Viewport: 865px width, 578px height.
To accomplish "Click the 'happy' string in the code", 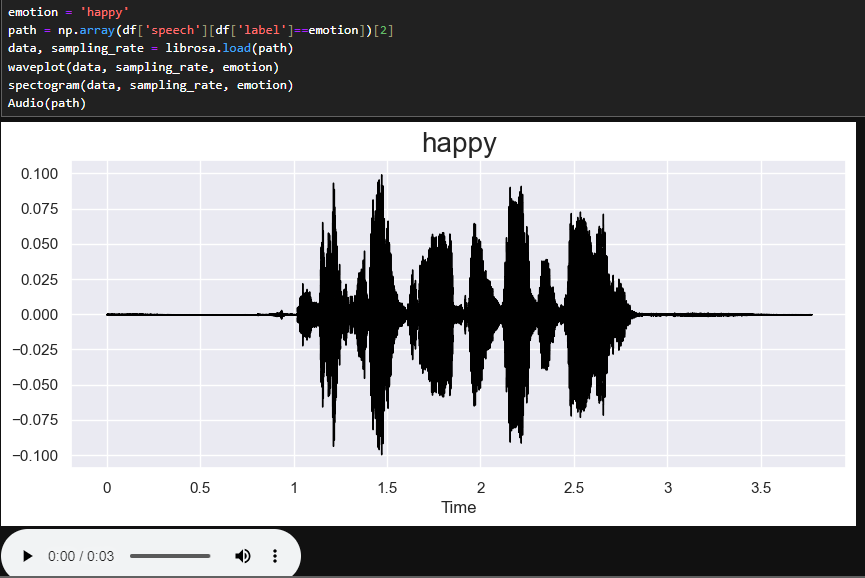I will (x=104, y=12).
